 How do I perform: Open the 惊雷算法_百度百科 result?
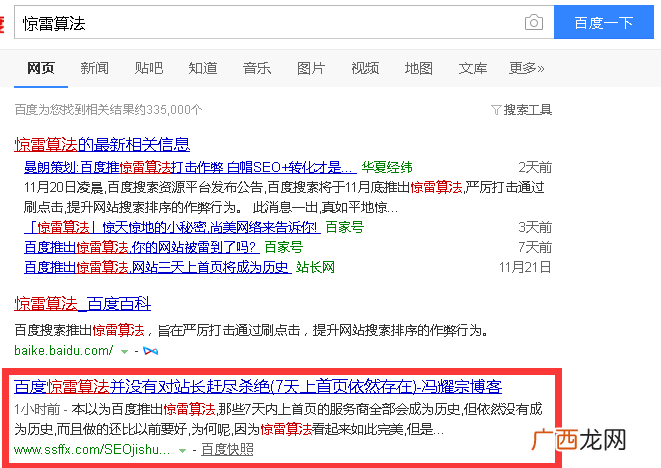pos(83,304)
